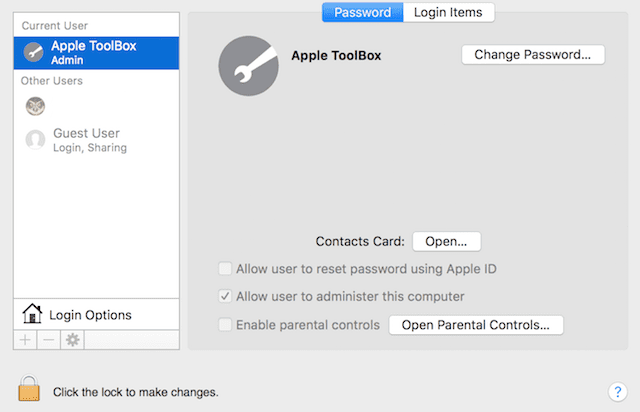Click the Contacts Card: label
This screenshot has height=412, width=640.
[x=360, y=241]
